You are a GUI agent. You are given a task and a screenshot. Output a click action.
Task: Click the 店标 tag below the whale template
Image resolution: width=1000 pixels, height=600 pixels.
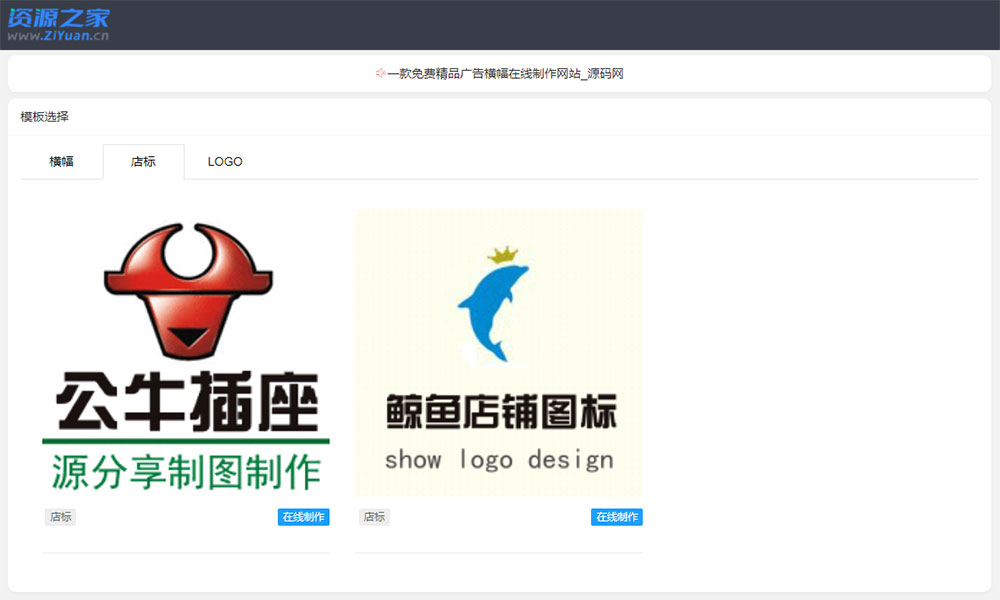coord(374,517)
